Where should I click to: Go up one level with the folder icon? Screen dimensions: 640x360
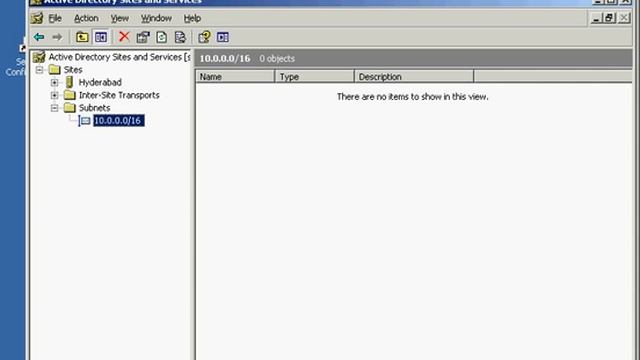(x=82, y=37)
